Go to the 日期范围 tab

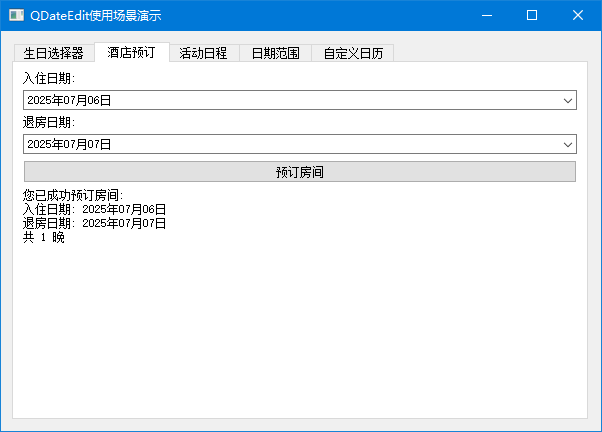coord(276,53)
